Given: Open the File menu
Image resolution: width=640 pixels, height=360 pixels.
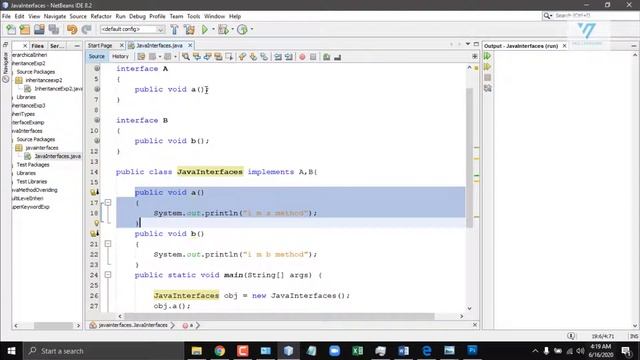Looking at the screenshot, I should (x=6, y=16).
